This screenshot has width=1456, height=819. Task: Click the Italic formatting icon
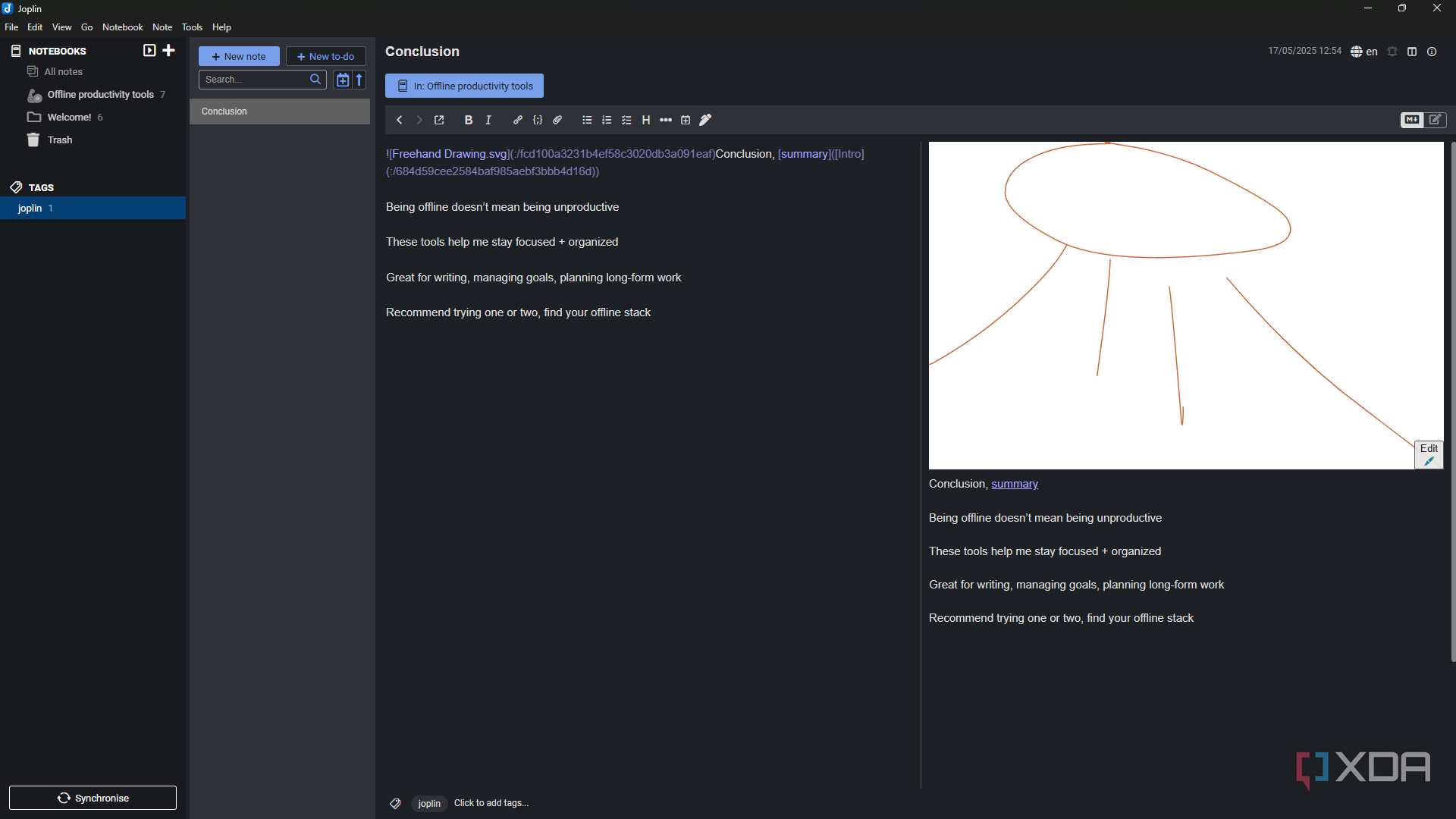(488, 120)
